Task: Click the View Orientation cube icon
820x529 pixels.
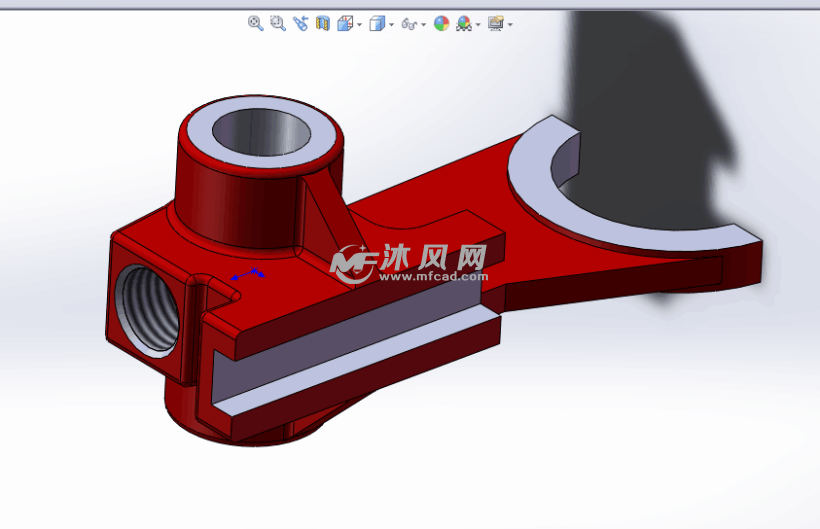Action: click(345, 23)
